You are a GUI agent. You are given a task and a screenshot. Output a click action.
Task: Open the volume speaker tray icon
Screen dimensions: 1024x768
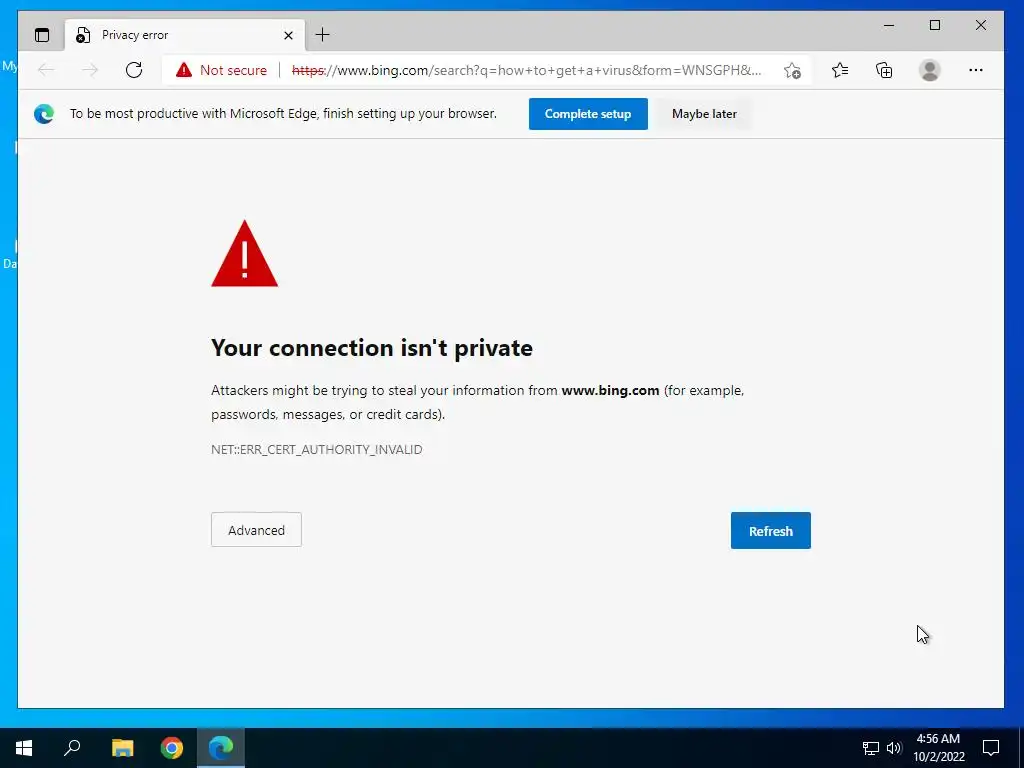click(x=894, y=748)
